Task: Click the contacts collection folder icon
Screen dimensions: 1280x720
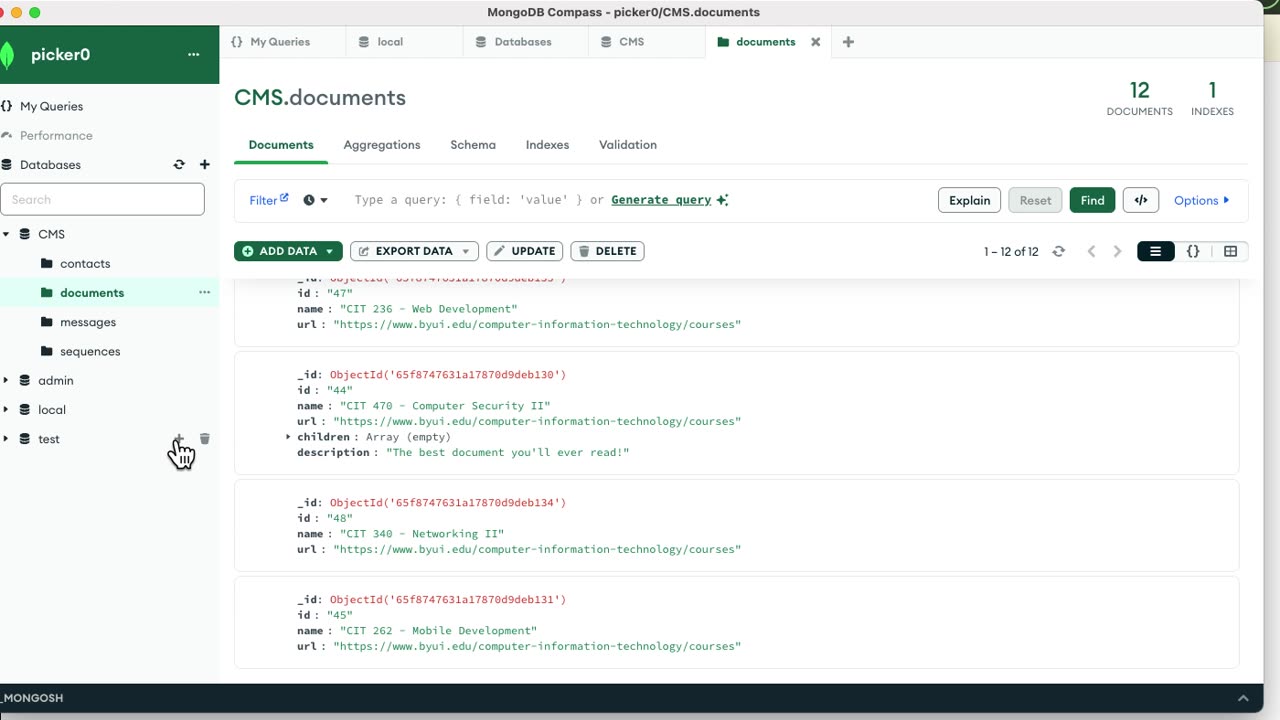Action: [x=47, y=263]
